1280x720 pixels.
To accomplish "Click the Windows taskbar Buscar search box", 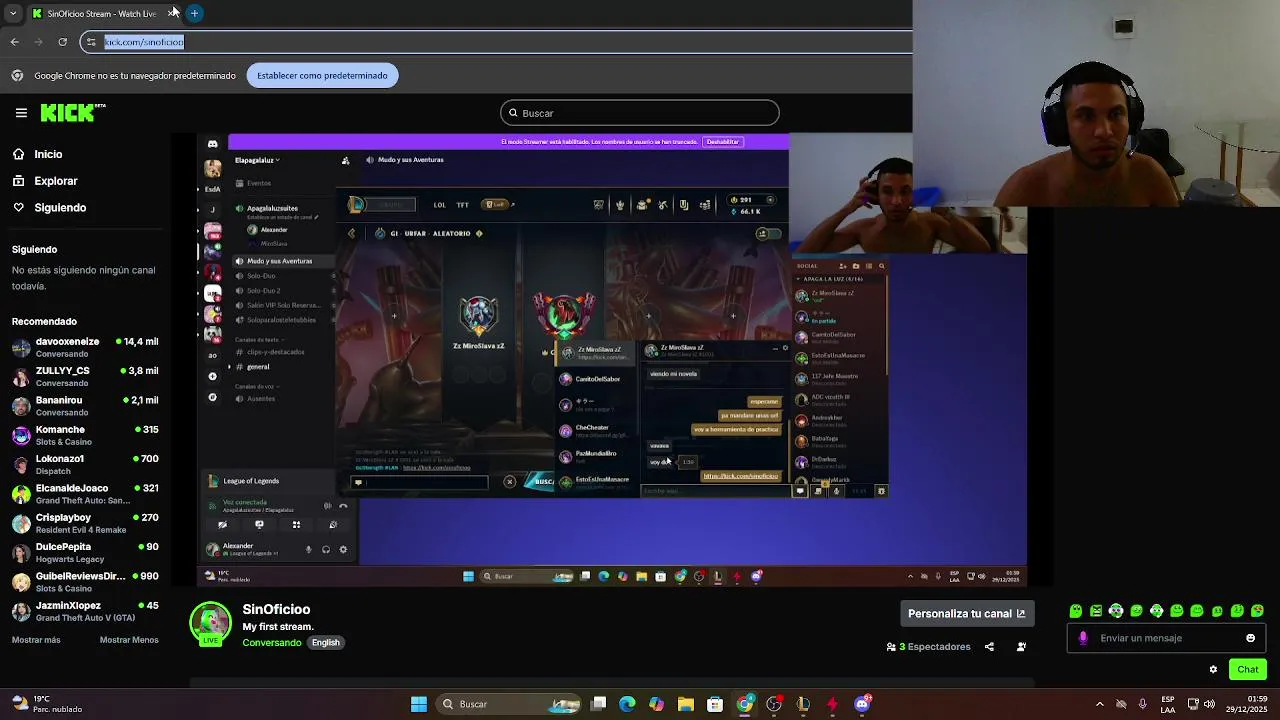I will tap(510, 704).
